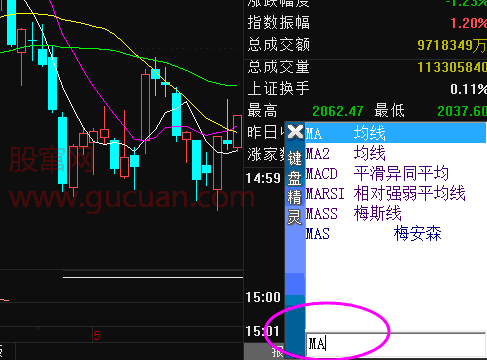The width and height of the screenshot is (487, 360).
Task: Choose MARSI 相对强弱平均线 indicator
Action: [x=395, y=193]
